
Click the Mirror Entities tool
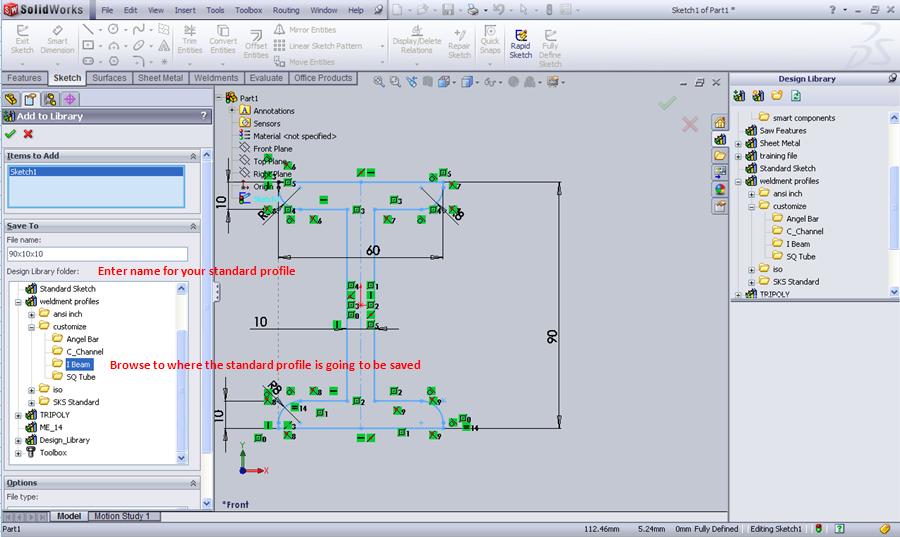(305, 29)
